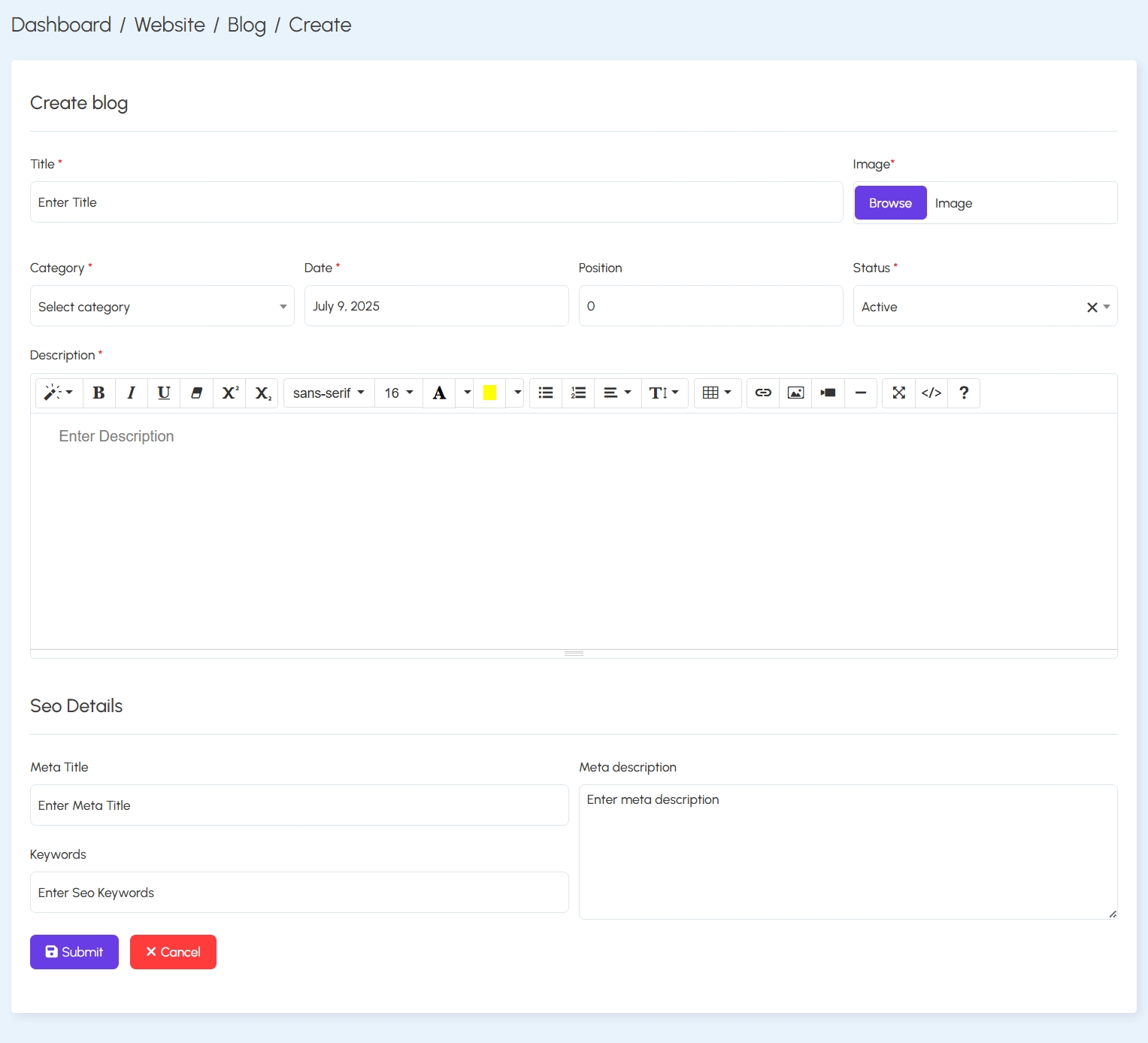
Task: Go to Website in the breadcrumb
Action: [170, 25]
